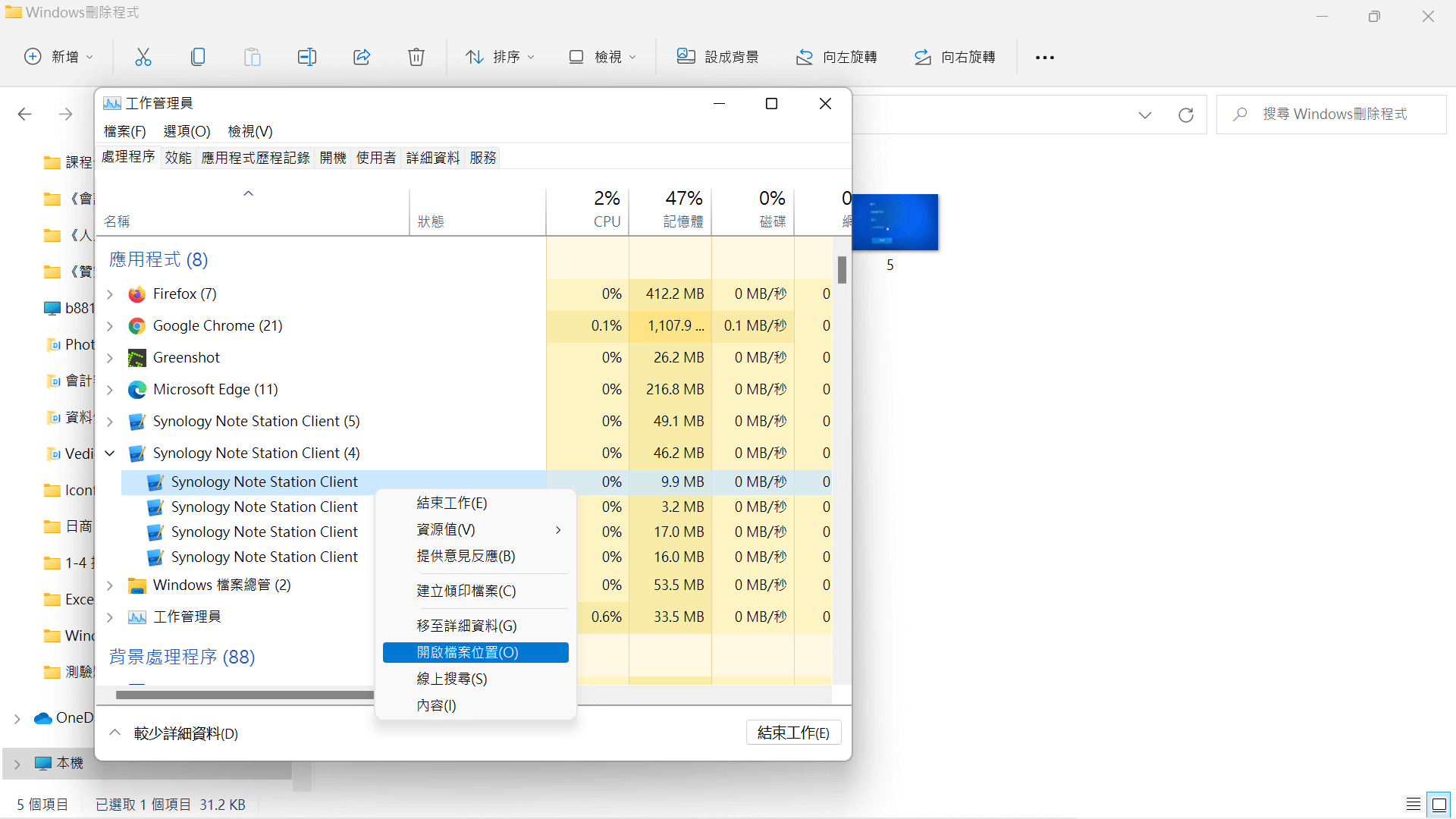The image size is (1456, 819).
Task: Open the 檔案(F) menu in Task Manager
Action: tap(125, 132)
